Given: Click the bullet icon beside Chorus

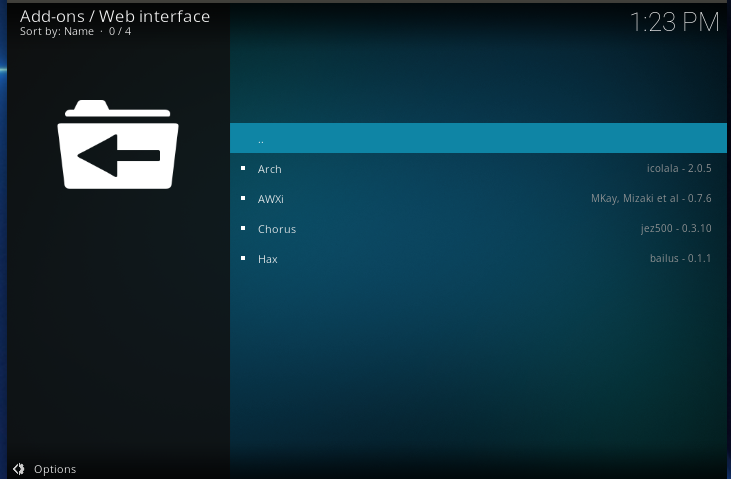Looking at the screenshot, I should point(243,228).
